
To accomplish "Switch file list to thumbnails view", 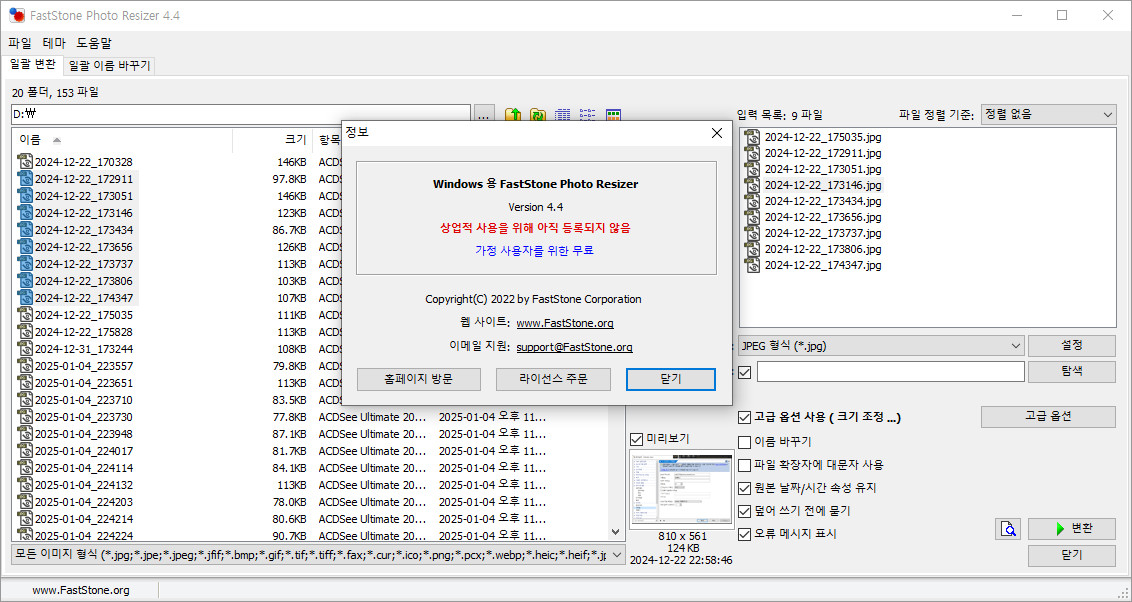I will [x=613, y=115].
